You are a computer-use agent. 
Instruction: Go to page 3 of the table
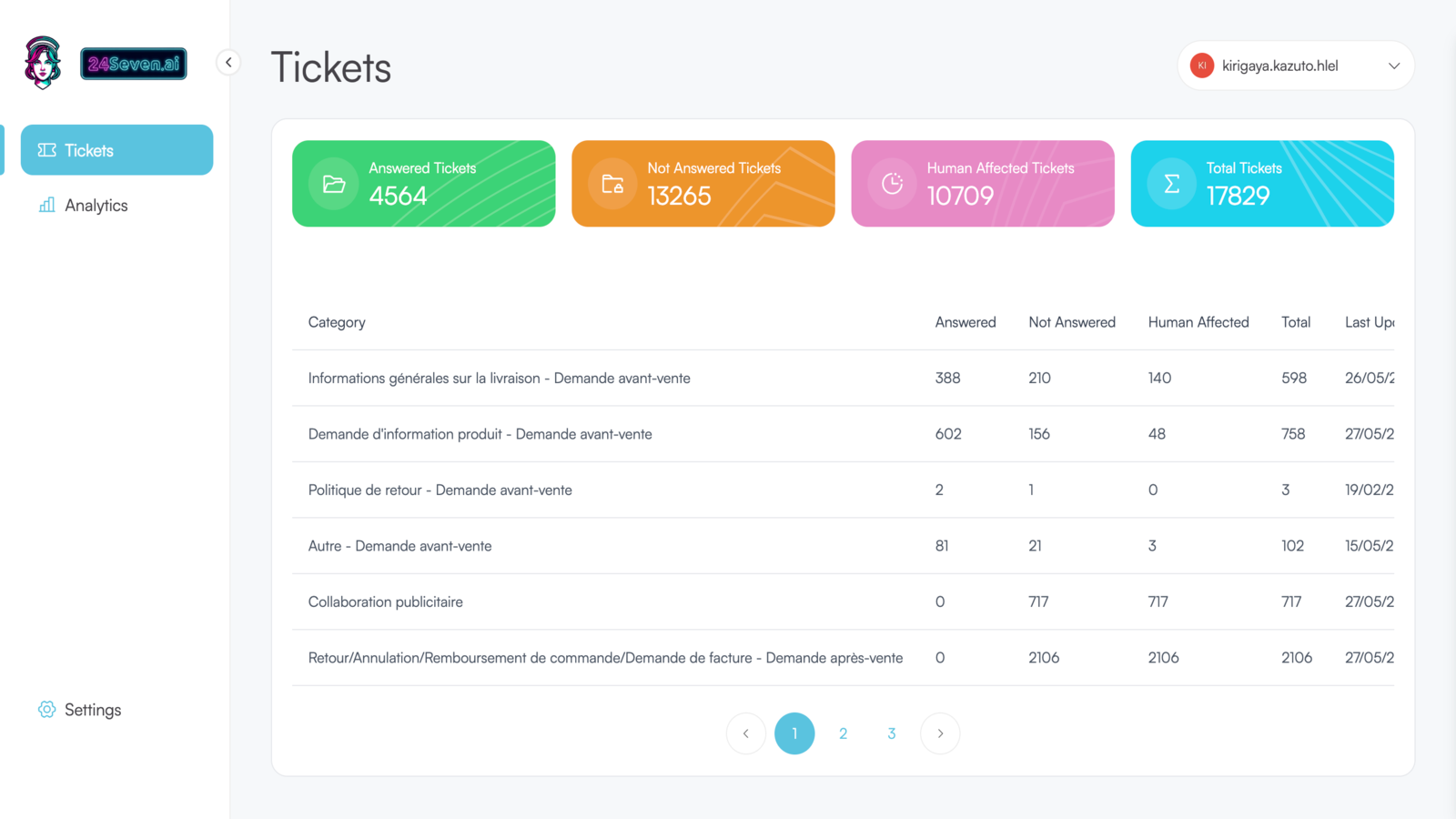pyautogui.click(x=891, y=733)
